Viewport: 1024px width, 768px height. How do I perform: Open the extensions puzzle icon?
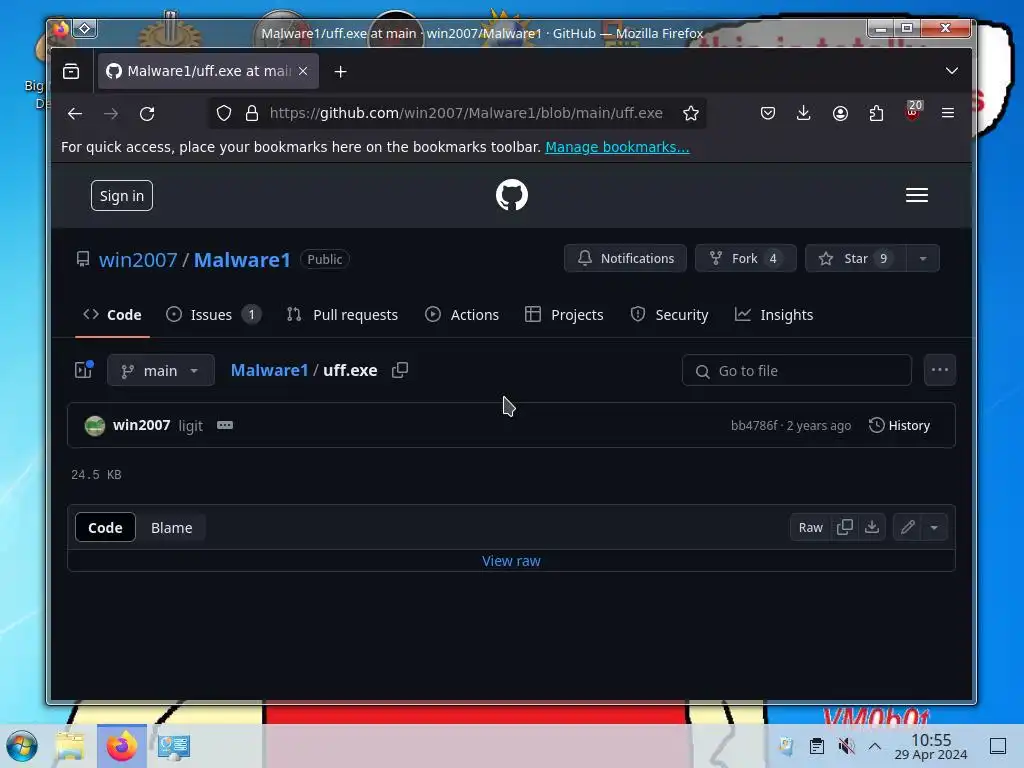click(x=876, y=113)
